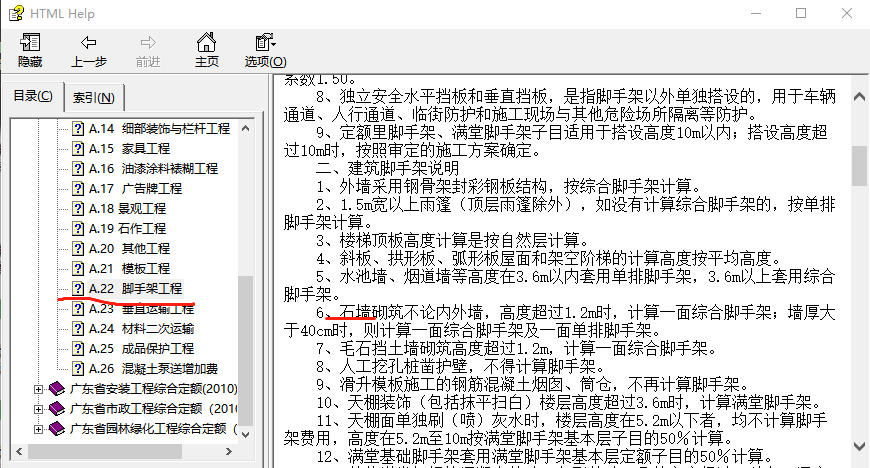870x468 pixels.
Task: Click the content pane scroll-down arrow
Action: (859, 446)
